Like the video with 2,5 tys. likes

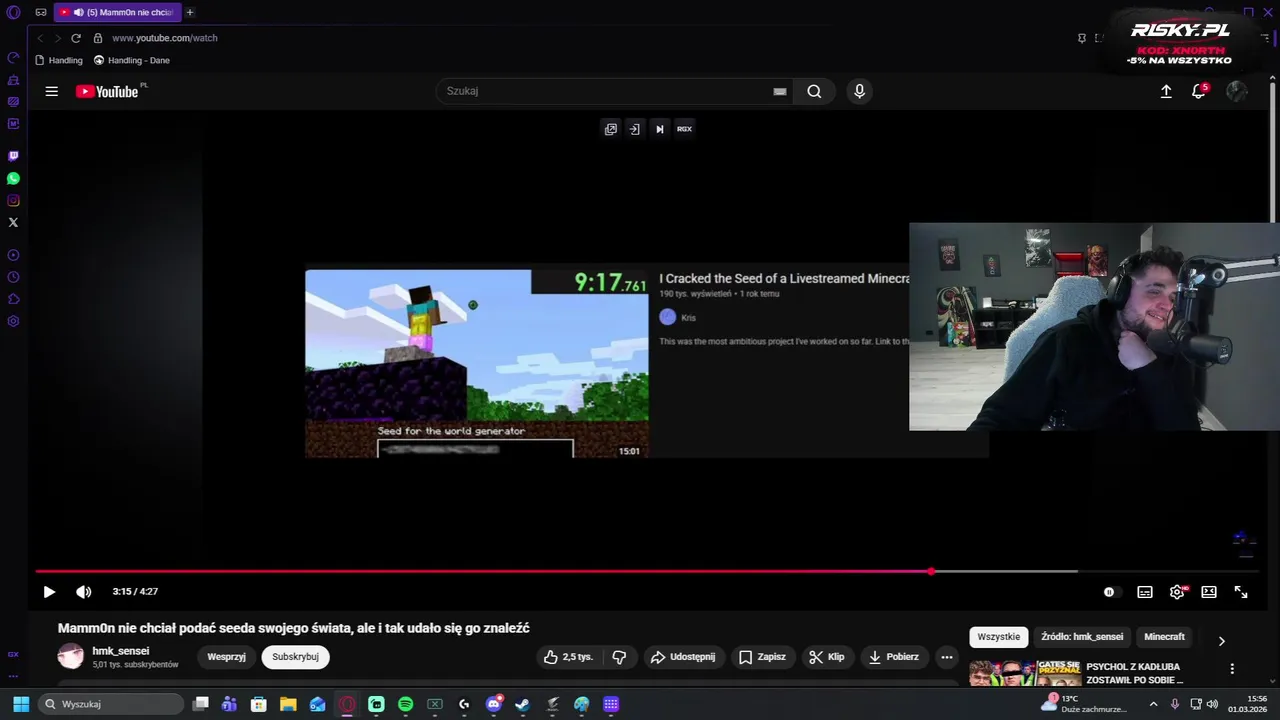pos(568,657)
